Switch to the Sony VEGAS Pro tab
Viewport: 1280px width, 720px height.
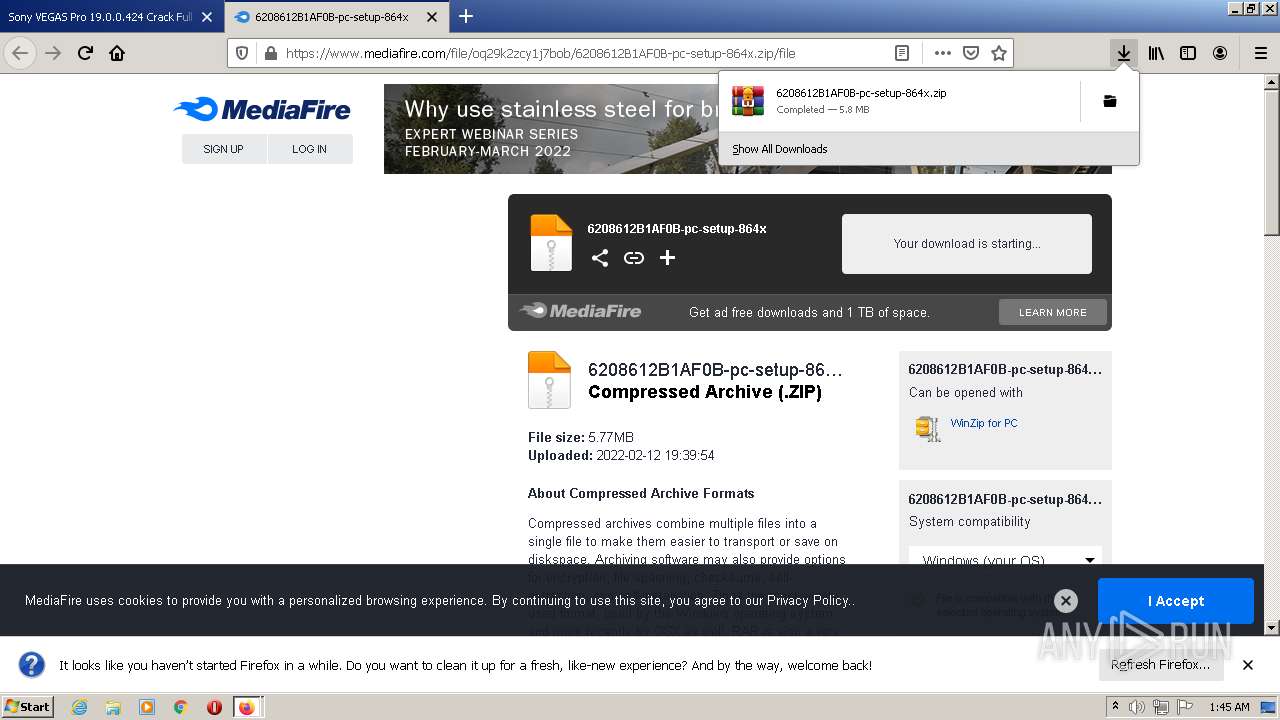(x=100, y=17)
